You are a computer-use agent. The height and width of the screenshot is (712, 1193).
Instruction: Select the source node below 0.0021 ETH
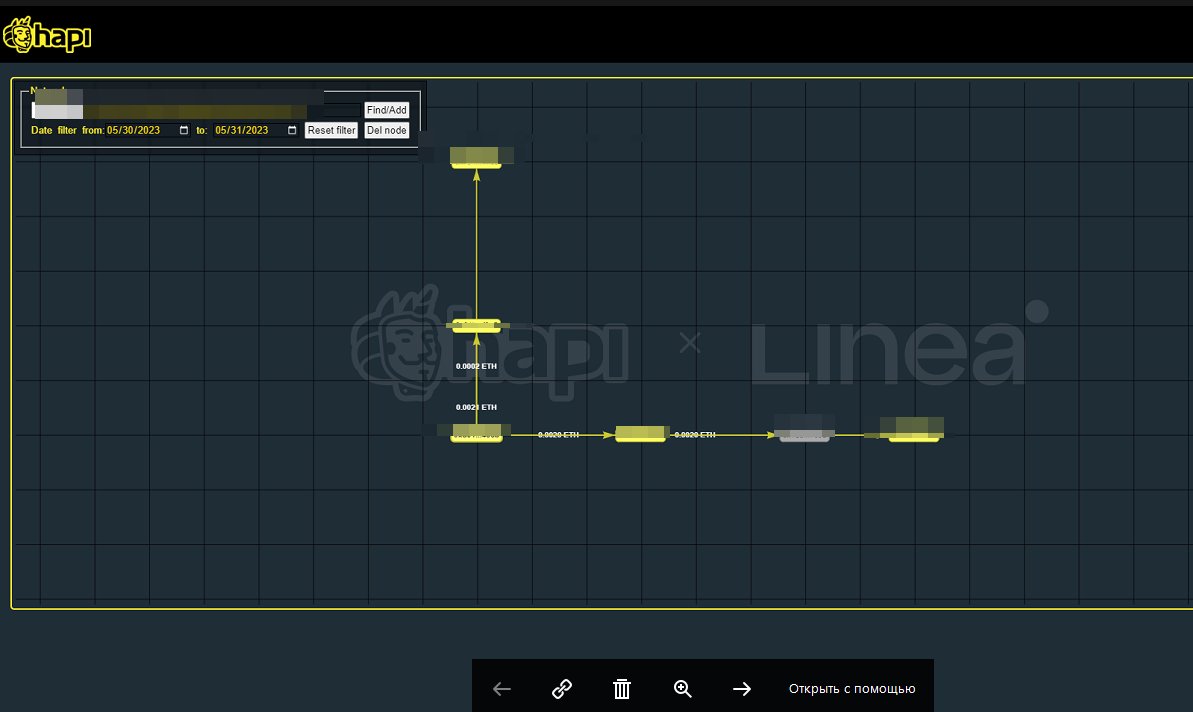[476, 434]
